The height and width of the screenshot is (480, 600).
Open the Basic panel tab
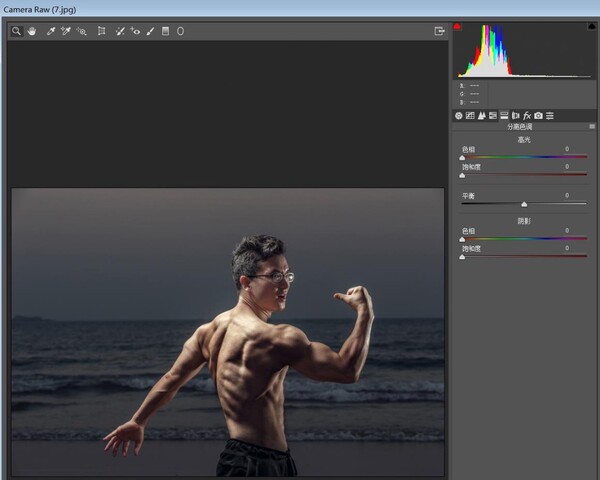point(458,116)
